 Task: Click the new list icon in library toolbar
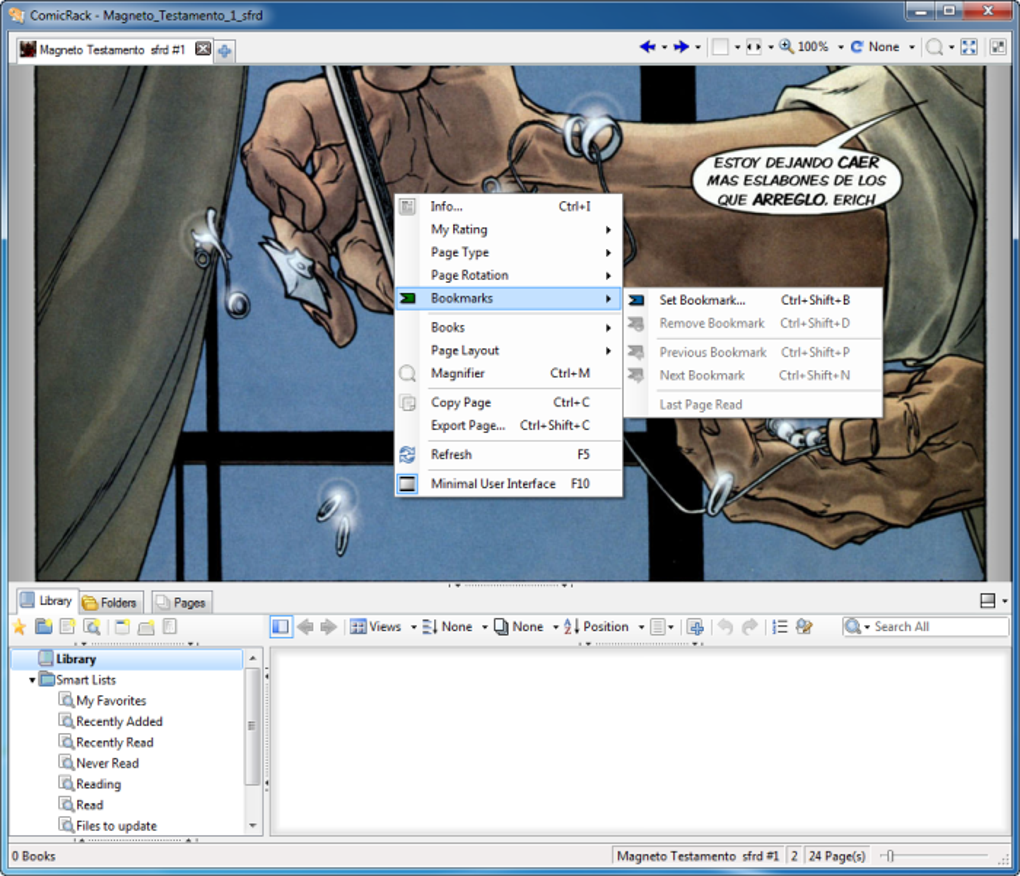68,627
